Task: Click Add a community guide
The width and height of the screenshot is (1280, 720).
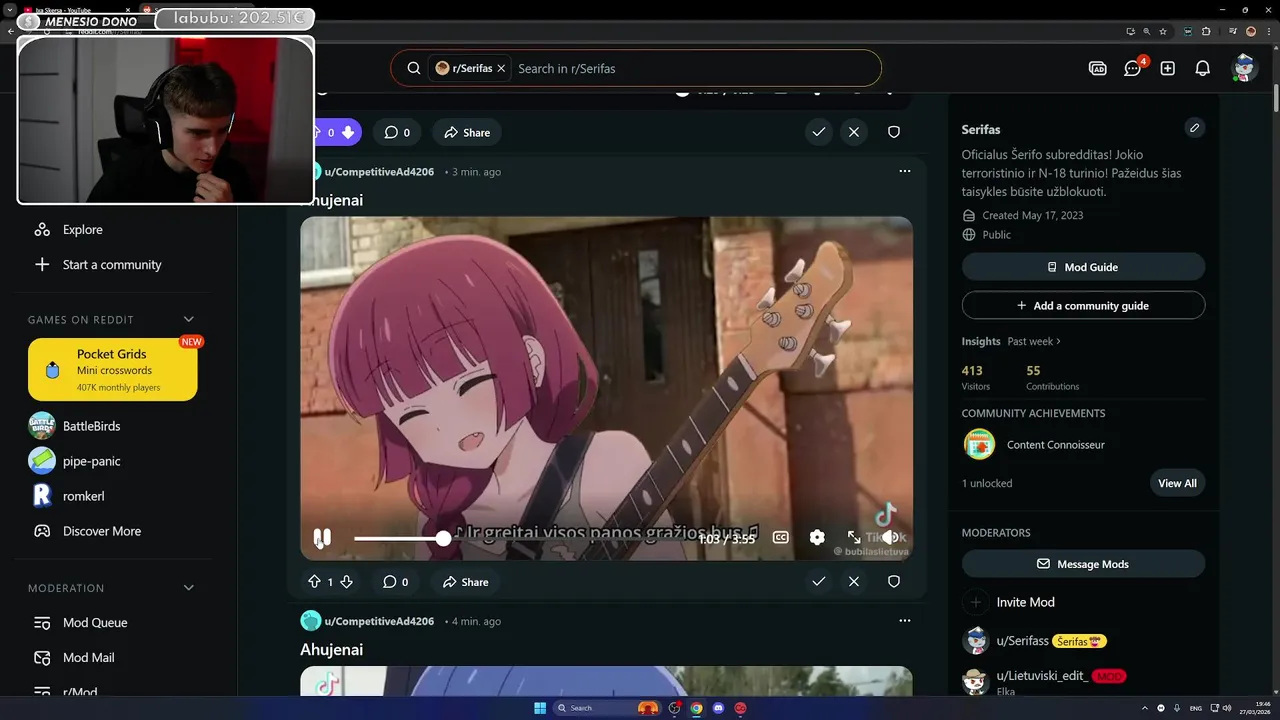Action: (x=1083, y=305)
